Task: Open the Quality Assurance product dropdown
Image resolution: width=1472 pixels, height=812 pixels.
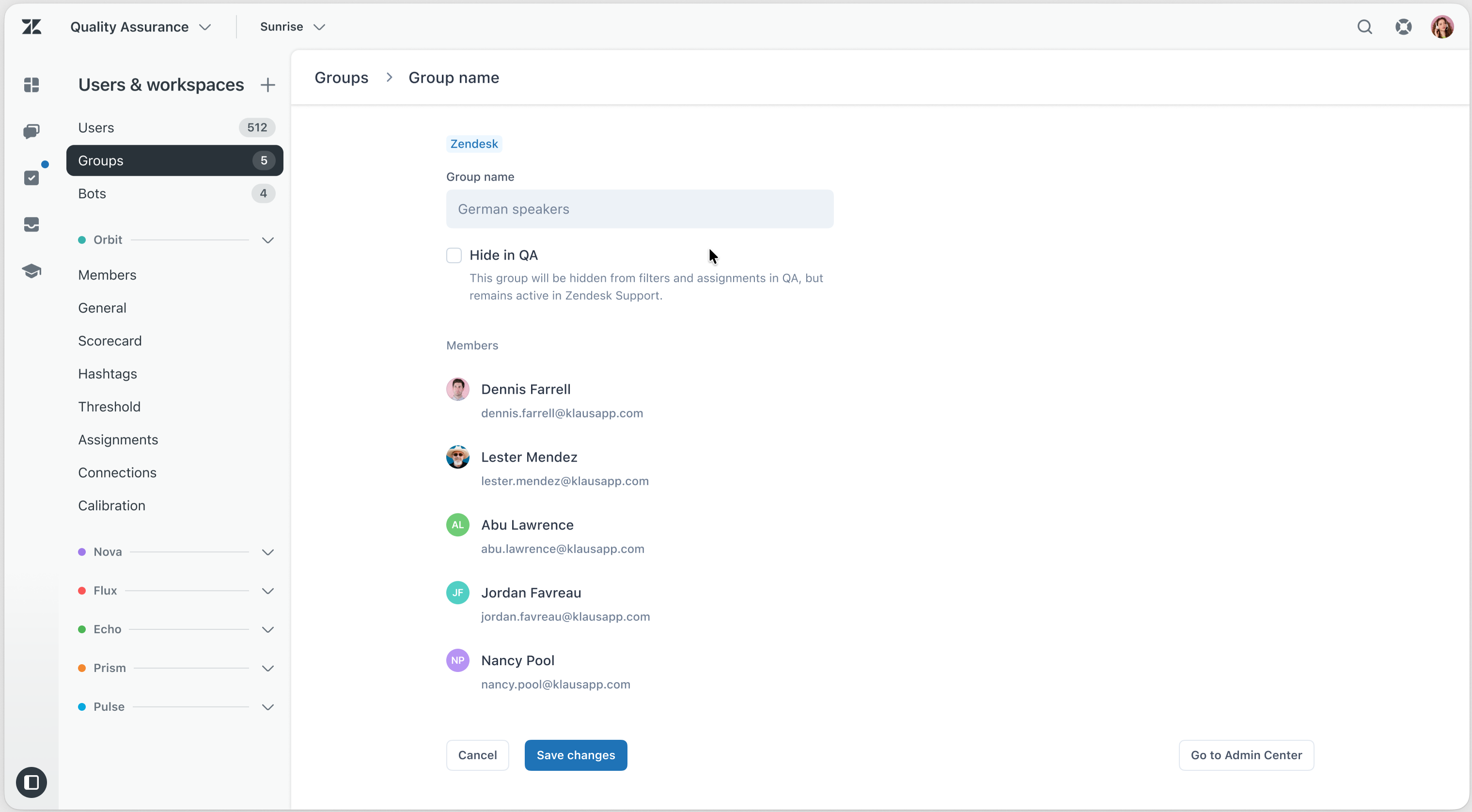Action: 141,27
